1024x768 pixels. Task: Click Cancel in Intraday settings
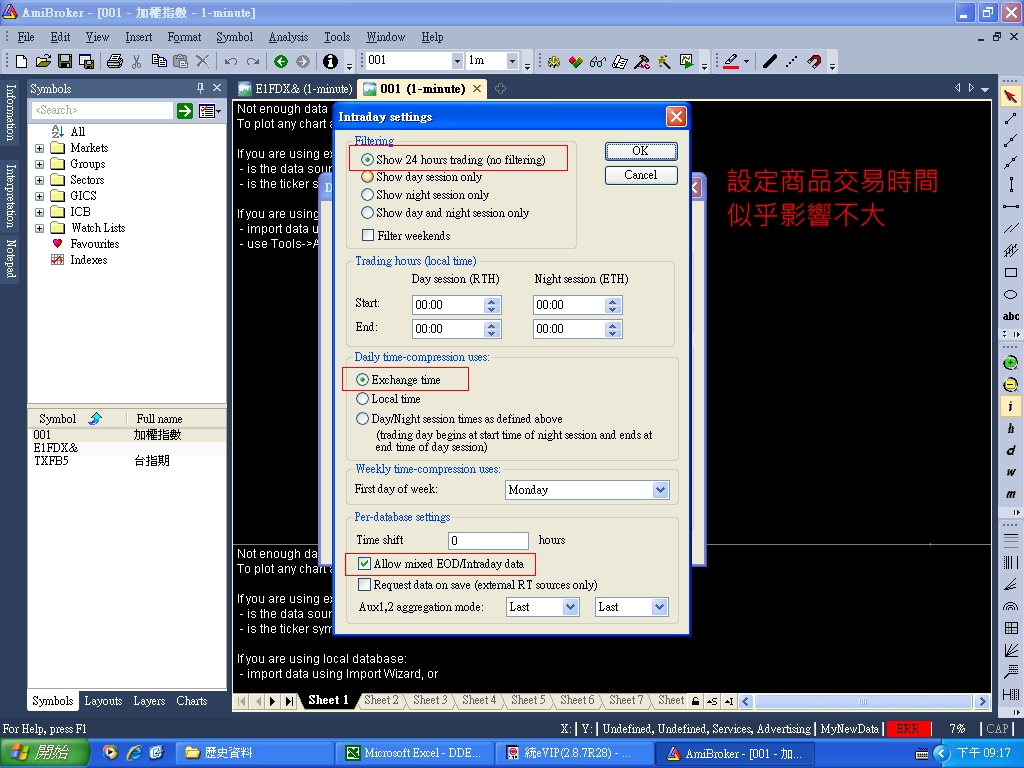point(641,175)
